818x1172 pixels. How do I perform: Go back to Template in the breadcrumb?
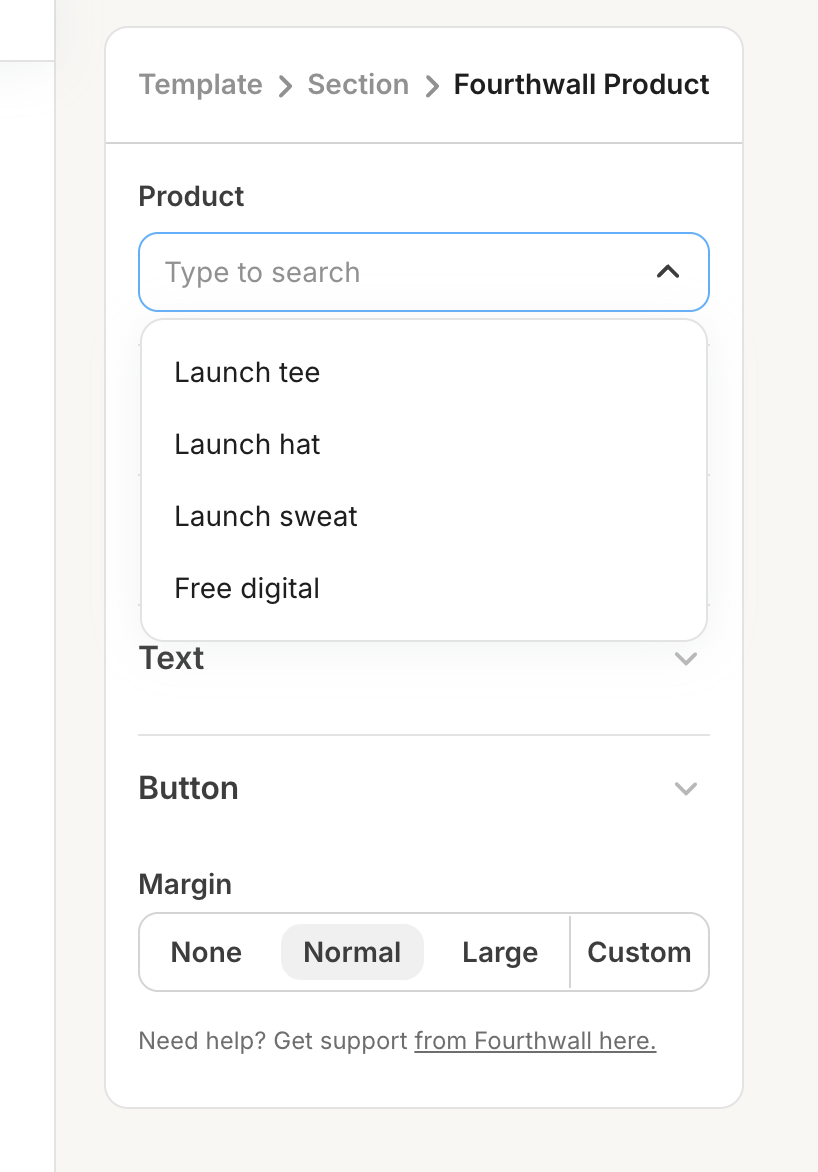pos(200,85)
